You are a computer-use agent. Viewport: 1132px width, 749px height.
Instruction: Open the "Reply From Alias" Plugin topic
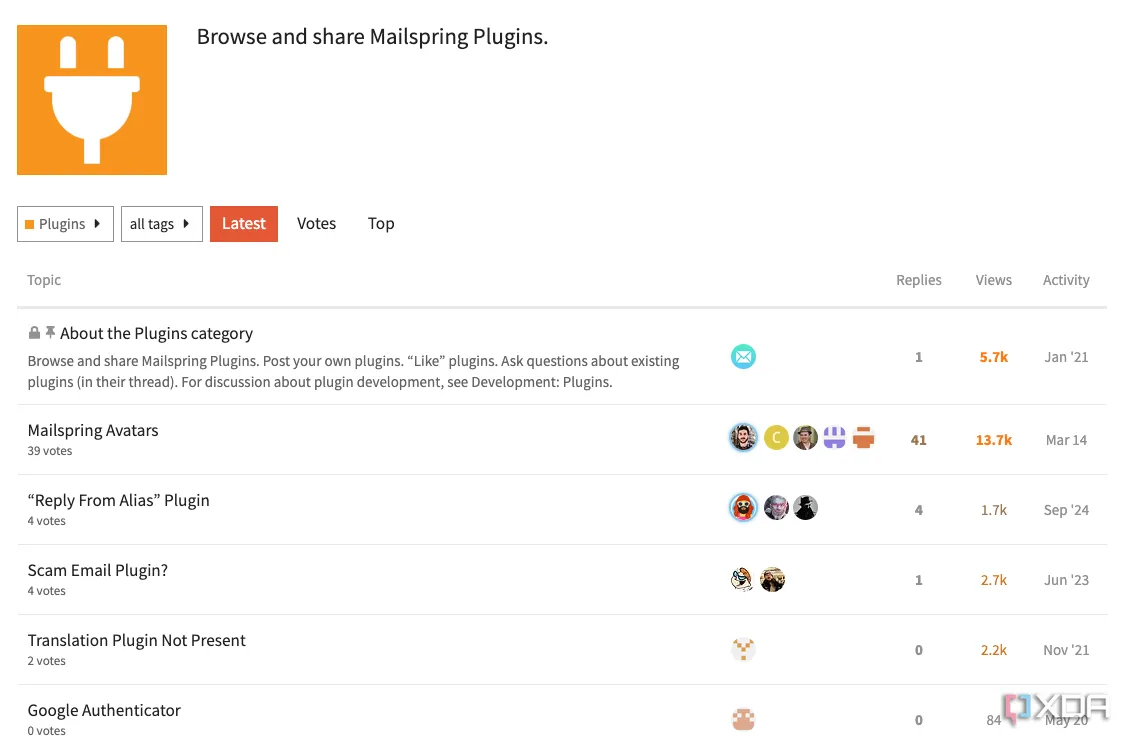tap(118, 501)
